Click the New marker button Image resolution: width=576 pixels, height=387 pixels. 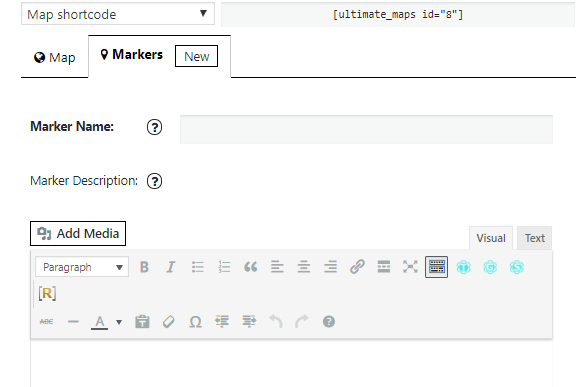[197, 56]
